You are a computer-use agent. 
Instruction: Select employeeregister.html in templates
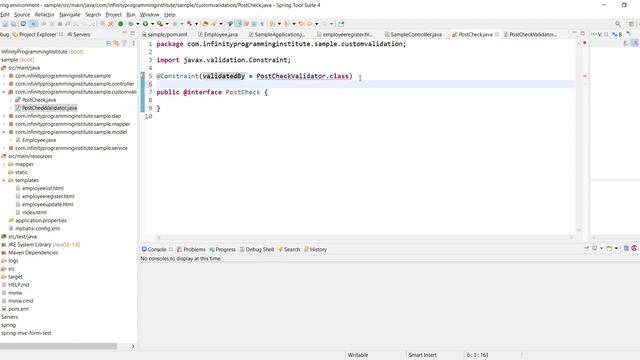click(x=48, y=196)
